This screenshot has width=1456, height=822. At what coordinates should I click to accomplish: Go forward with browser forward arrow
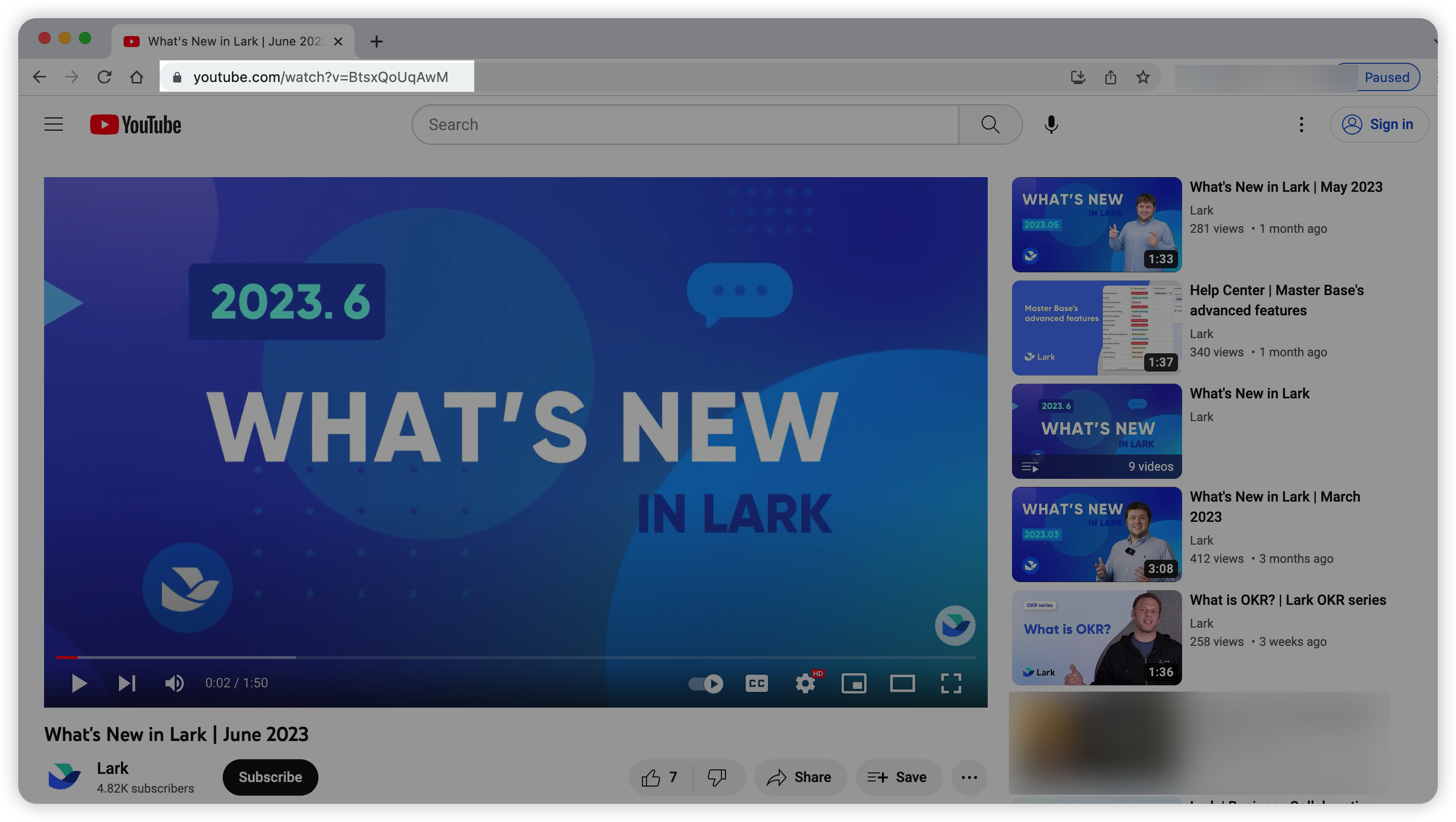[x=72, y=77]
